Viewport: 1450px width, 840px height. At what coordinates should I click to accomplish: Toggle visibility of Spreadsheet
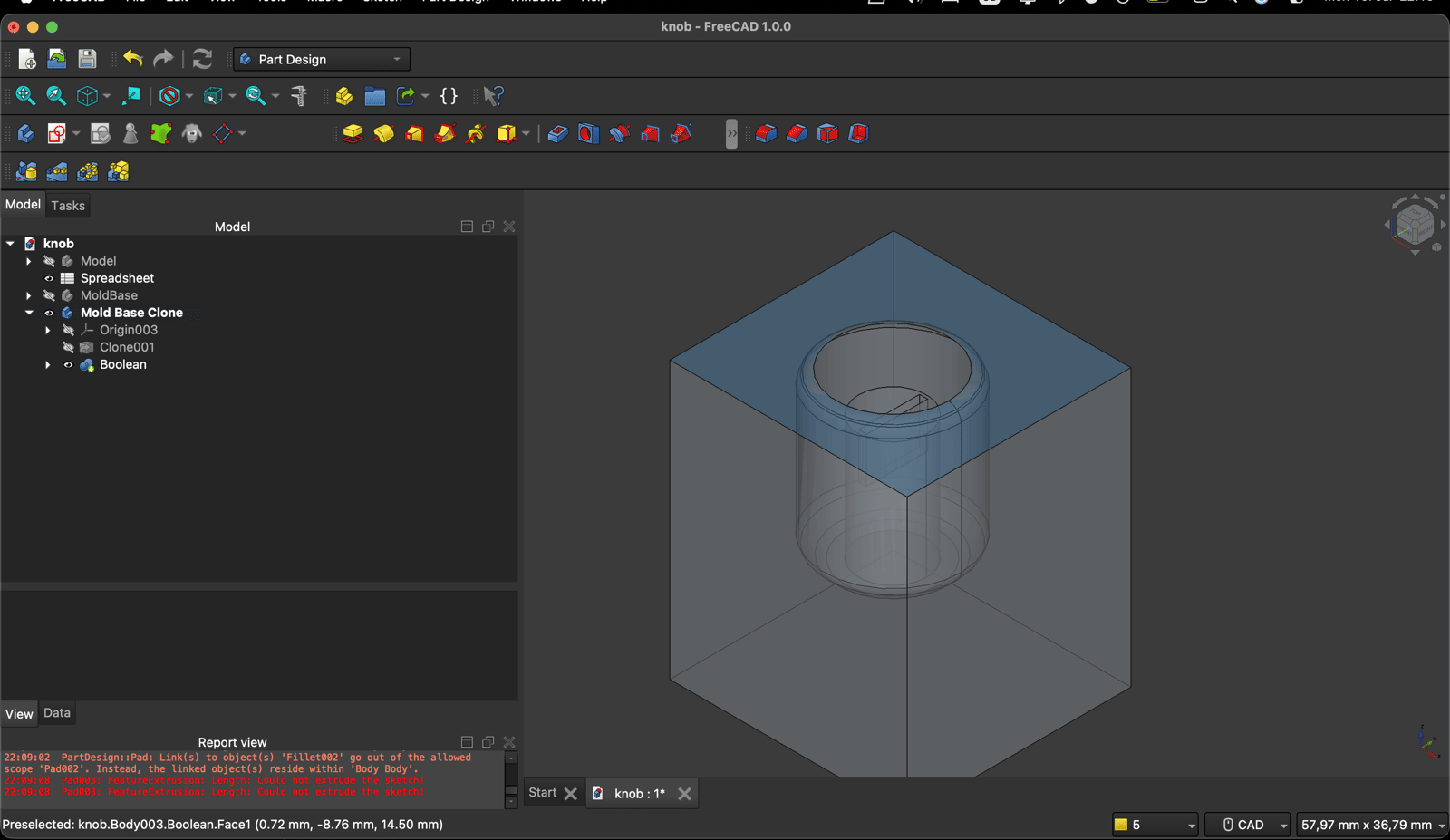pyautogui.click(x=49, y=278)
